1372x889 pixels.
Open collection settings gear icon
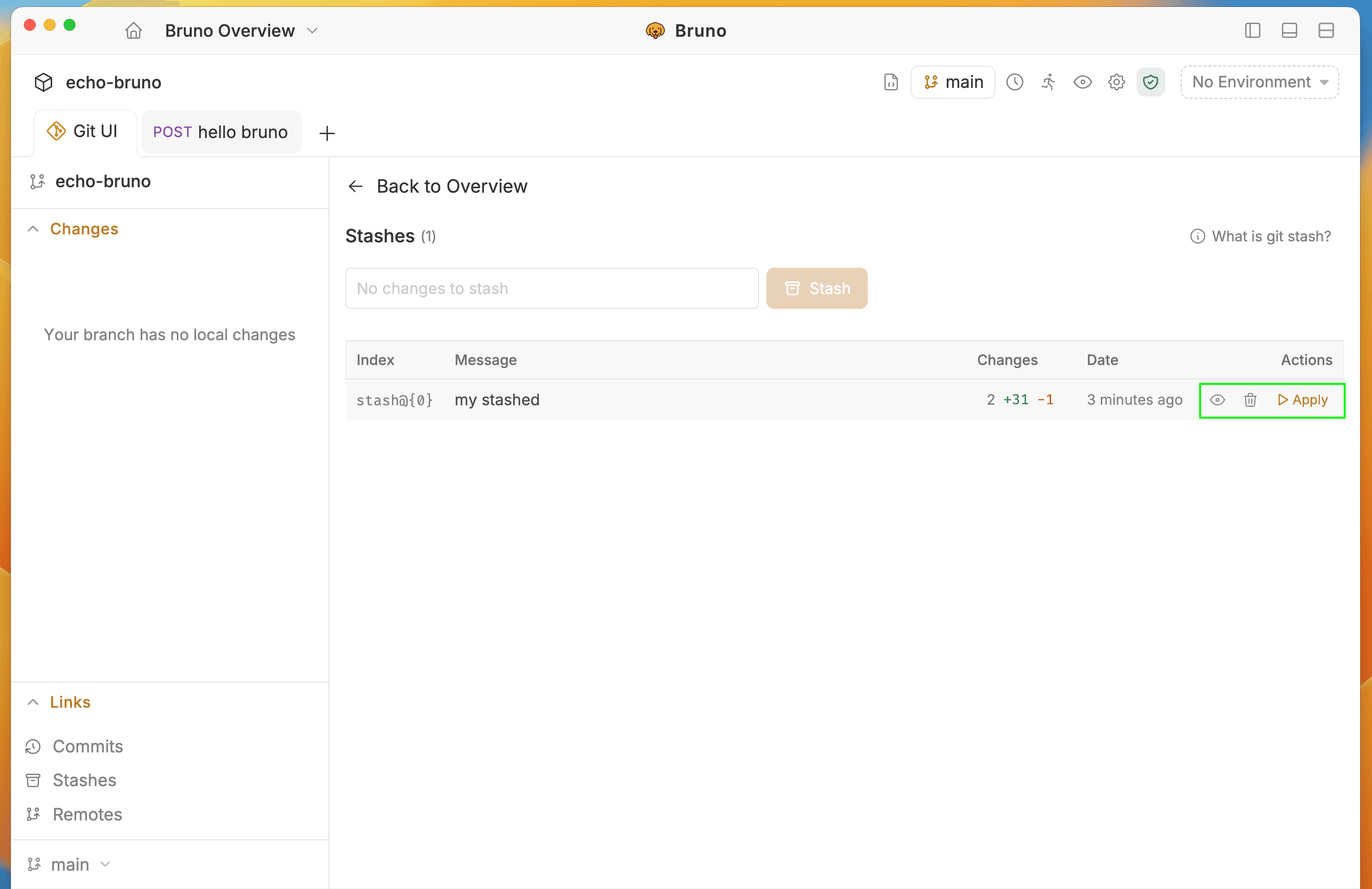coord(1116,82)
